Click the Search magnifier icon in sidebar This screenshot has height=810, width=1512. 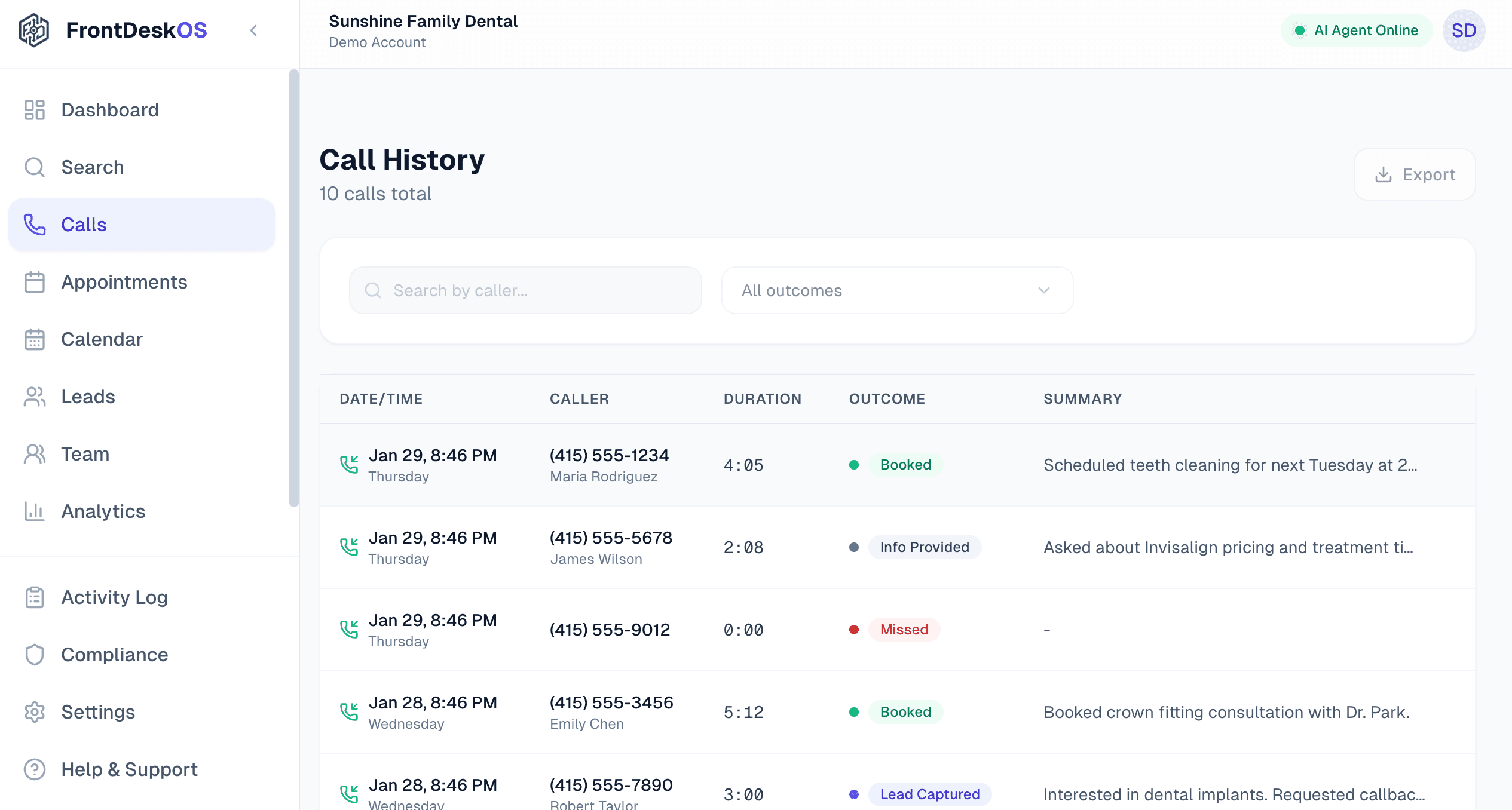(35, 167)
